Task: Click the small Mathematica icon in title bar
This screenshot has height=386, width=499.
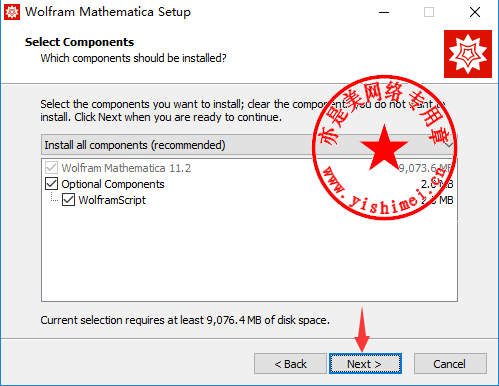Action: pyautogui.click(x=12, y=12)
